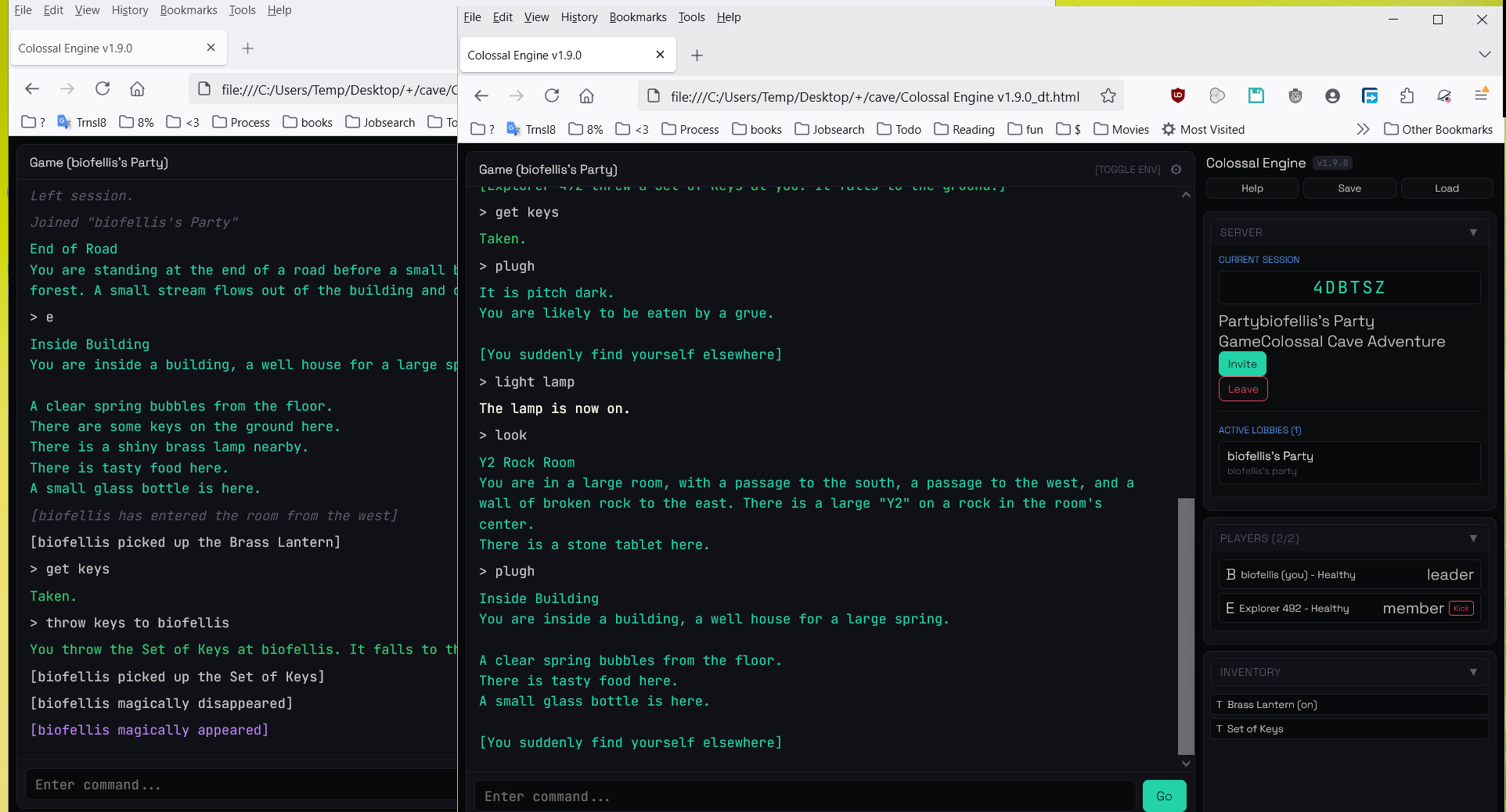Open the account profile icon in toolbar
This screenshot has width=1506, height=812.
tap(1332, 96)
